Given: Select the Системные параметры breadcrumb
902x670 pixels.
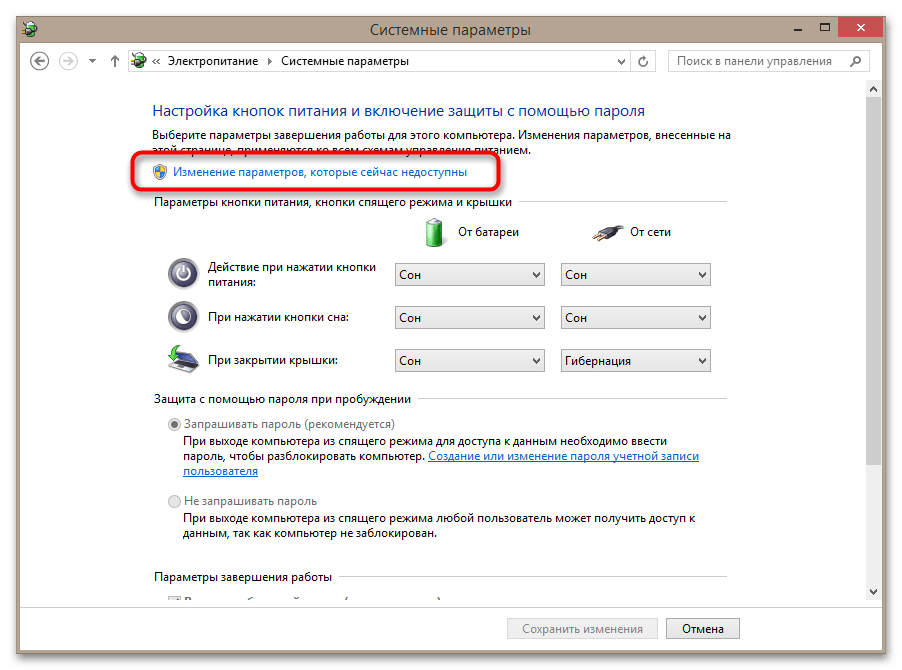Looking at the screenshot, I should click(x=345, y=61).
